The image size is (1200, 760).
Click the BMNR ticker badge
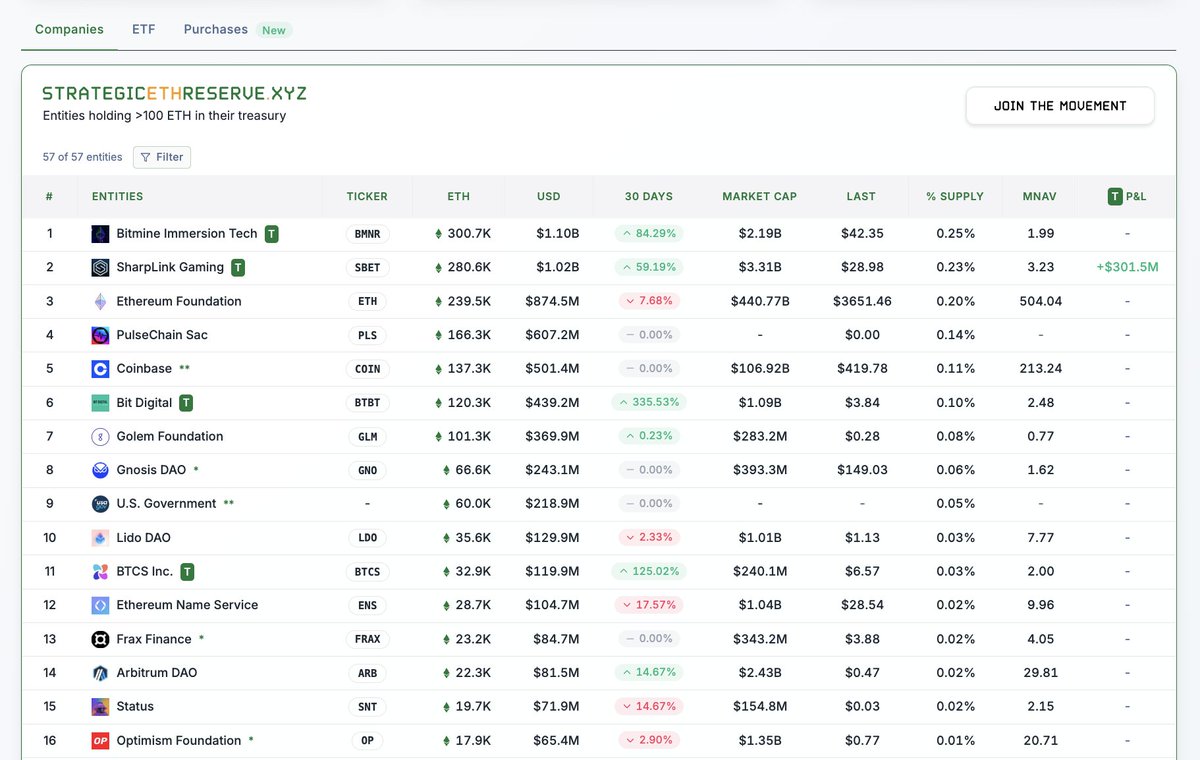point(367,234)
